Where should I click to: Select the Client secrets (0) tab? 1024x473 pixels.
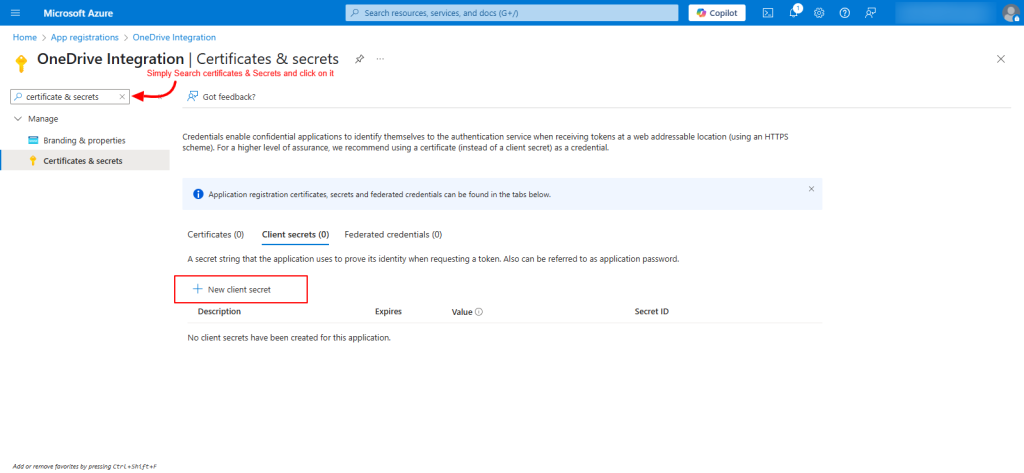coord(295,234)
